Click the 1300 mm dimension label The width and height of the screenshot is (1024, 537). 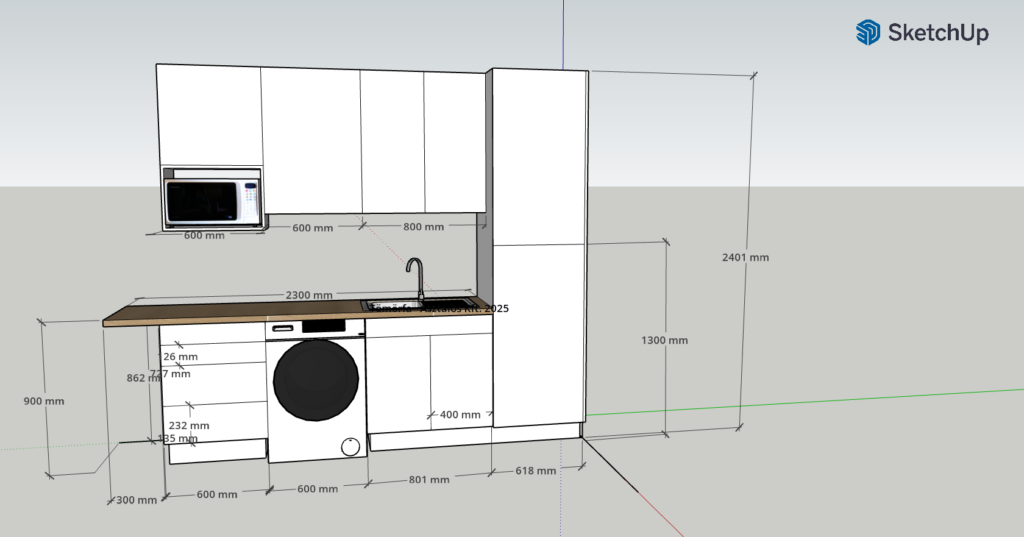[x=664, y=340]
